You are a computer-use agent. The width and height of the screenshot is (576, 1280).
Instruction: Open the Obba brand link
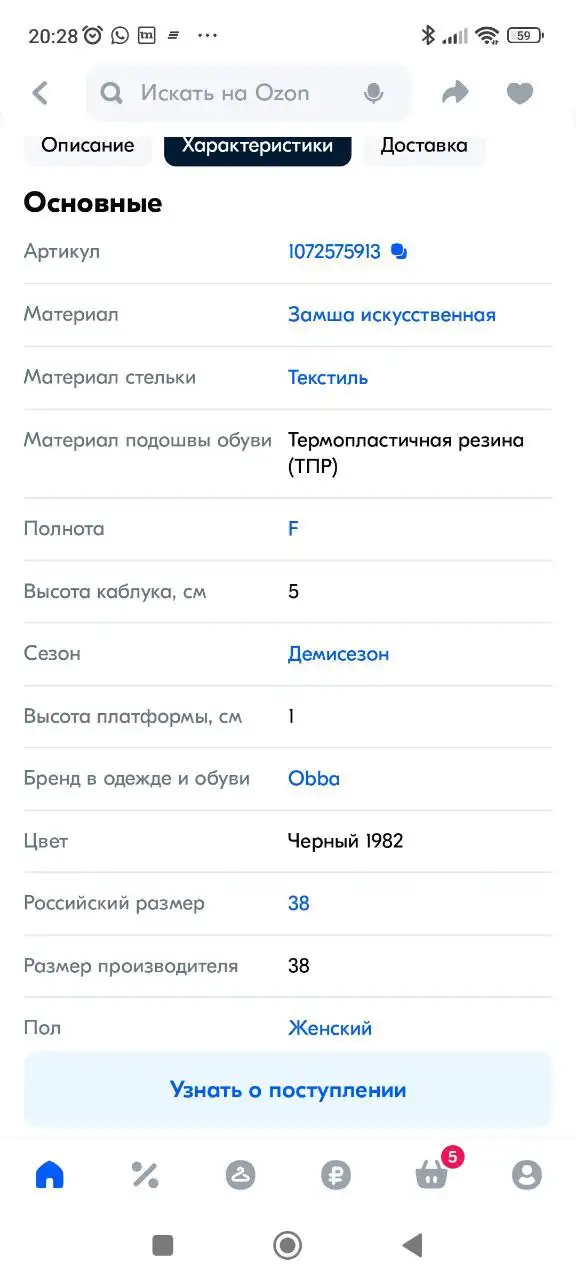tap(313, 778)
